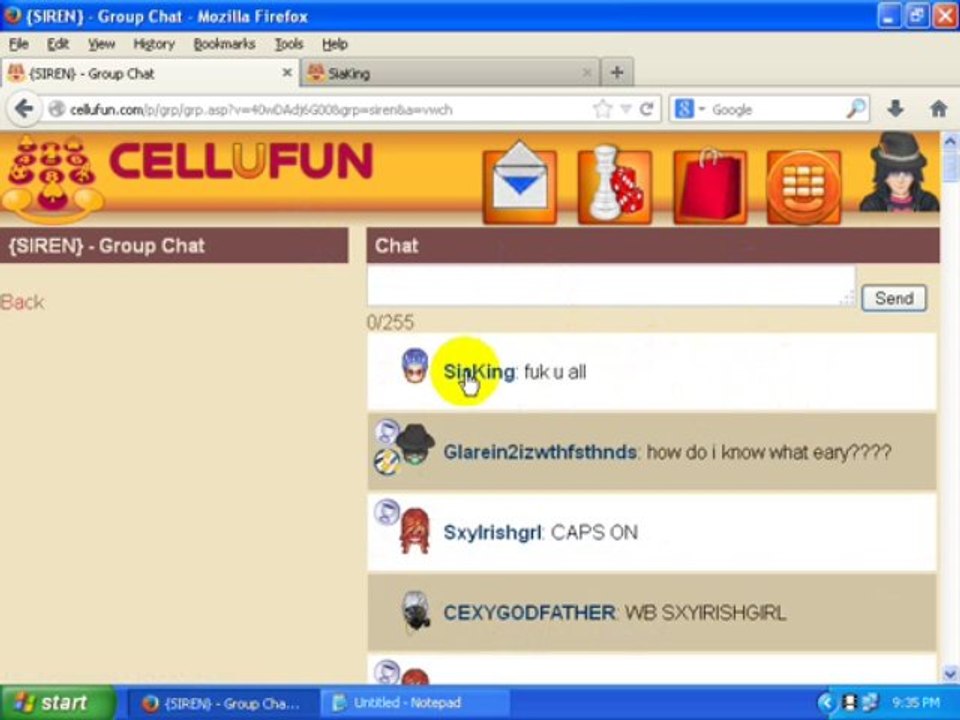Image resolution: width=960 pixels, height=720 pixels.
Task: Click into the chat message text box
Action: [611, 286]
